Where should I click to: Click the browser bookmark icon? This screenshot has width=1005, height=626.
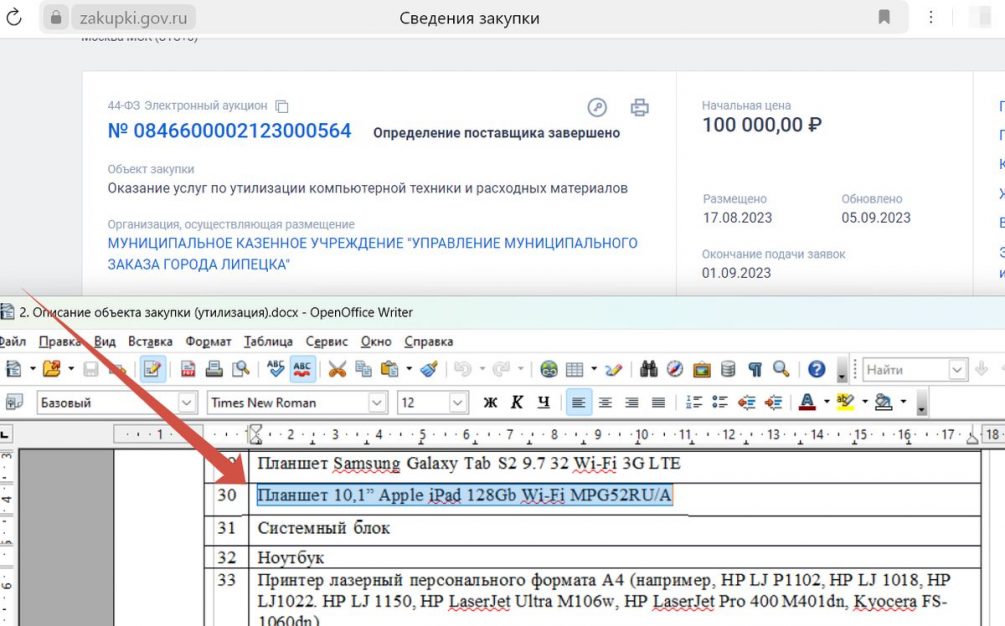(884, 17)
